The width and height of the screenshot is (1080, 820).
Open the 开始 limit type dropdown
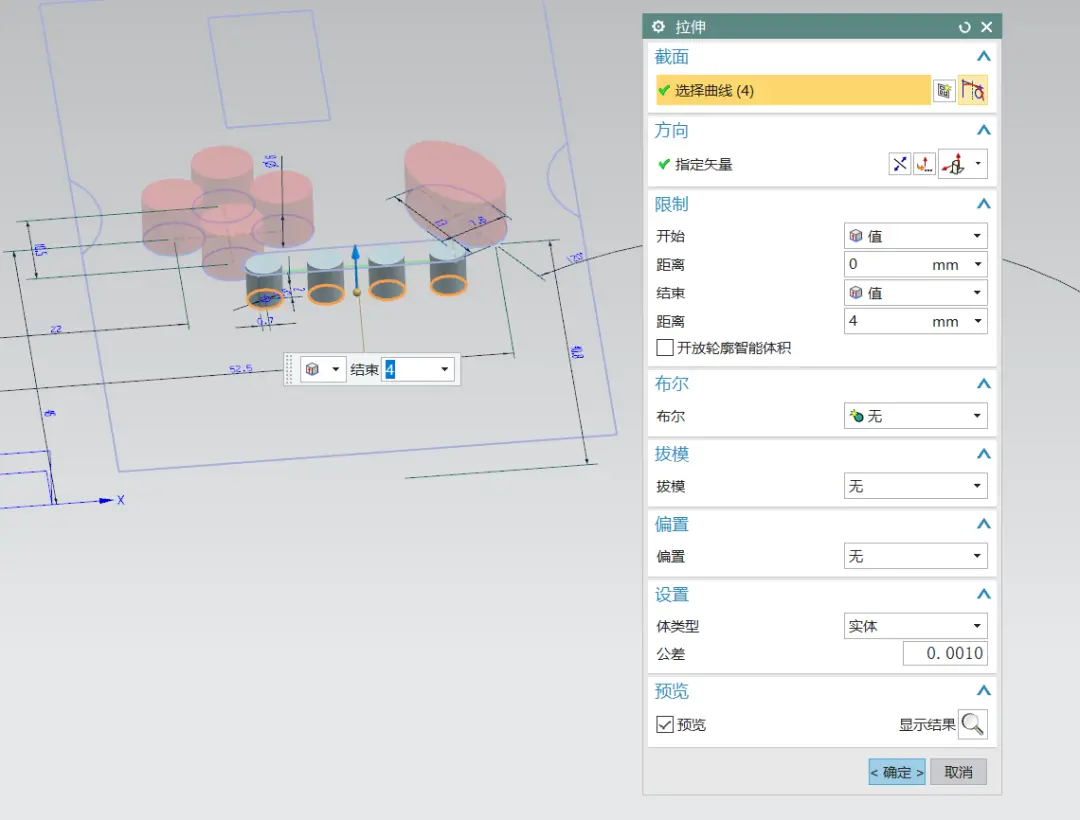[x=915, y=236]
